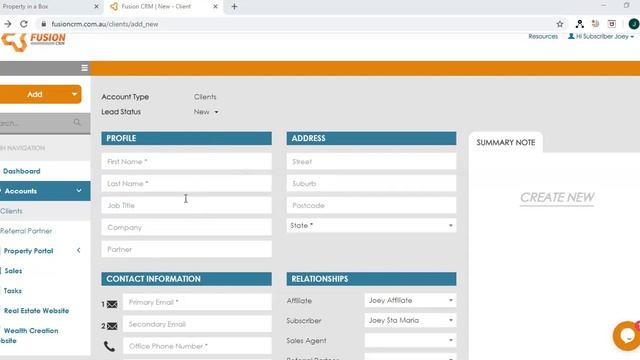Click the Job Title field
640x360 pixels.
click(187, 205)
